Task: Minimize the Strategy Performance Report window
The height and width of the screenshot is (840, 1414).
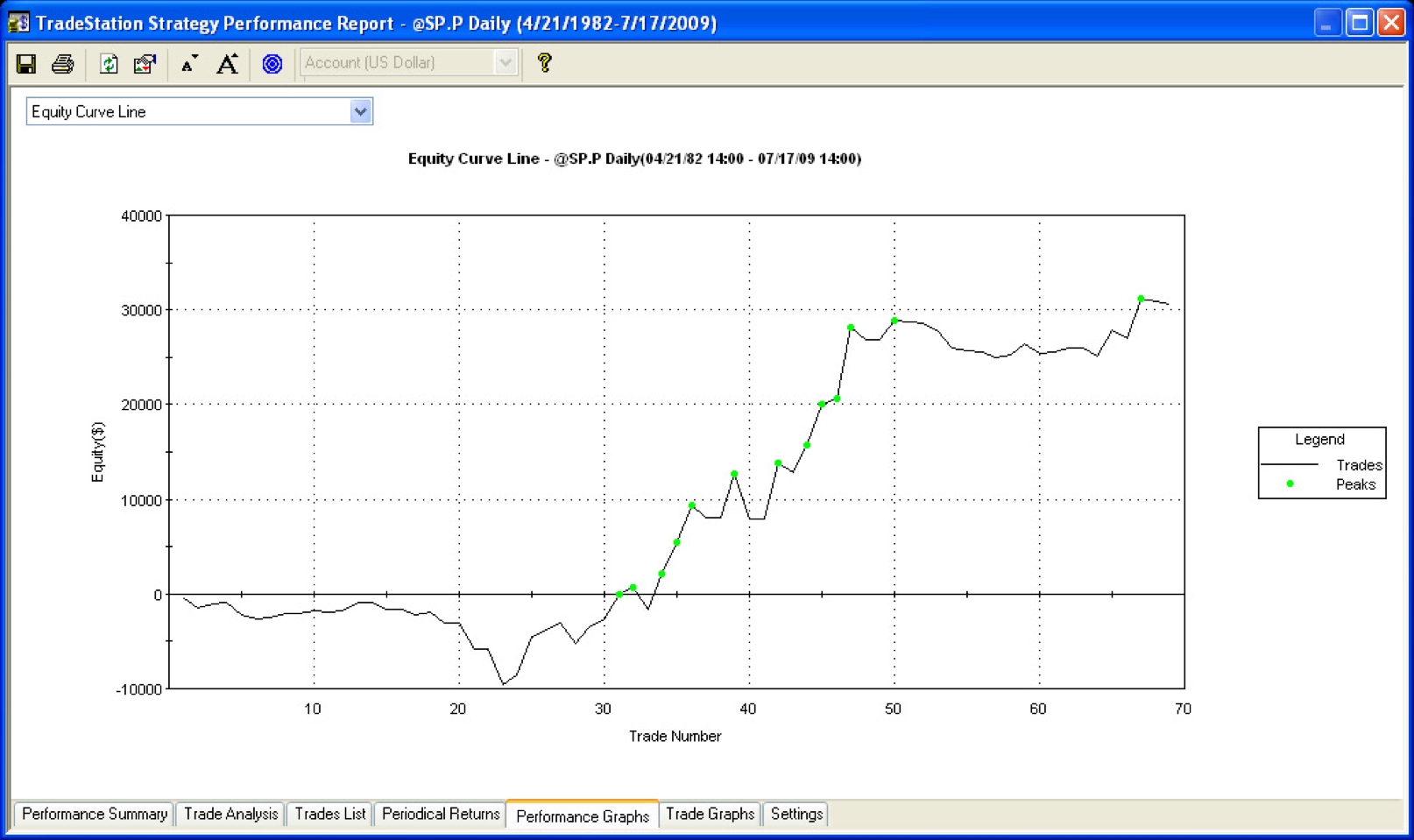Action: pos(1327,23)
